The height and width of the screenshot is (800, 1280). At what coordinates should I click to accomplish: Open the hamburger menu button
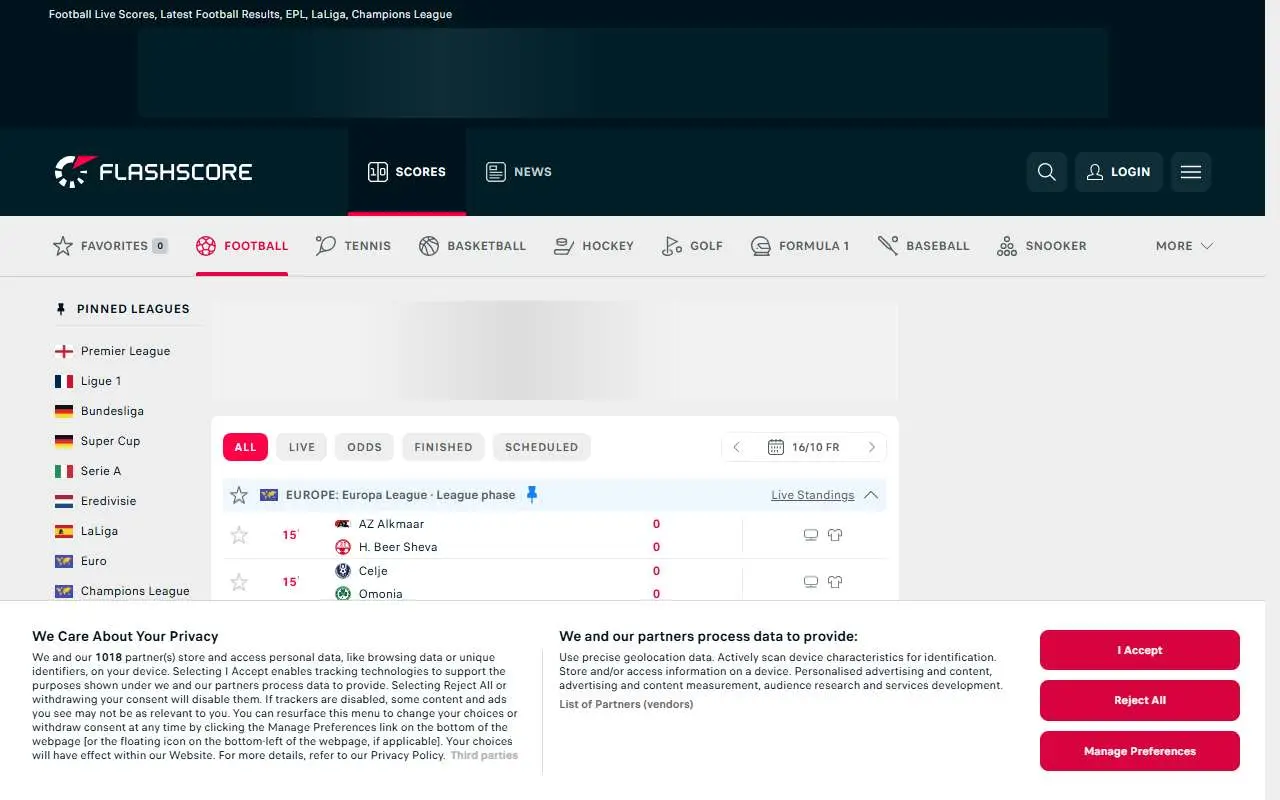pos(1191,172)
